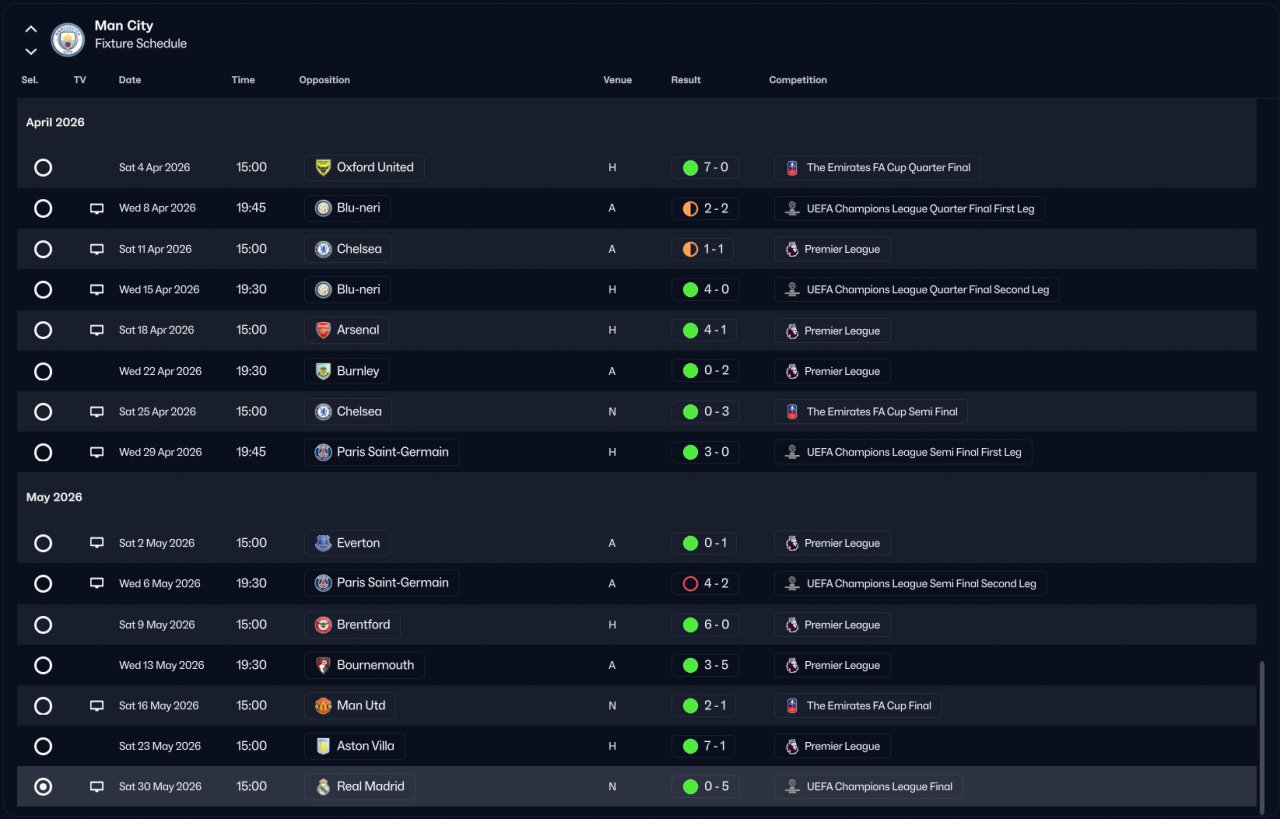Viewport: 1280px width, 819px height.
Task: Open The Emirates FA Cup Final competition link
Action: coord(858,706)
